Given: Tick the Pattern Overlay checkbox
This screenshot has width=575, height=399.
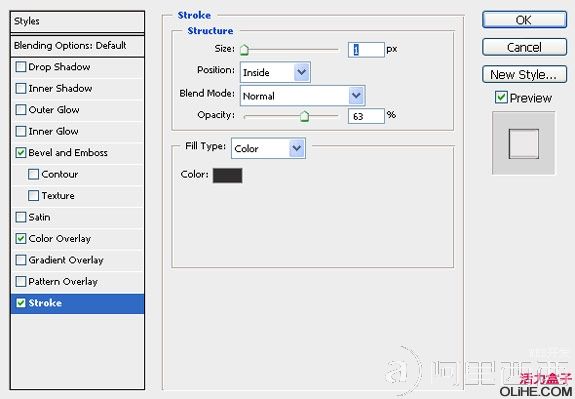Looking at the screenshot, I should coord(21,281).
